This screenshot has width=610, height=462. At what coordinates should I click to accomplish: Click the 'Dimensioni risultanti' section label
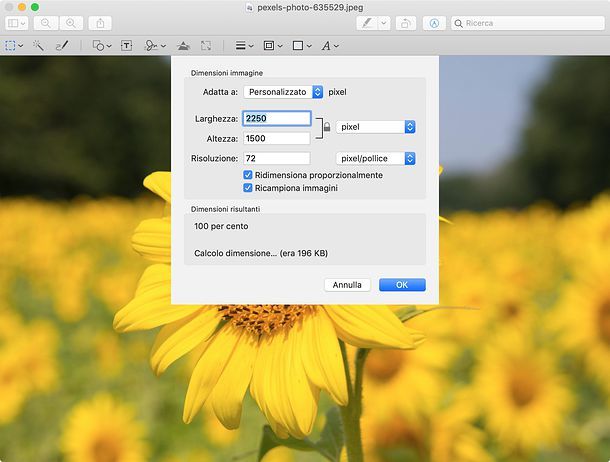coord(225,209)
